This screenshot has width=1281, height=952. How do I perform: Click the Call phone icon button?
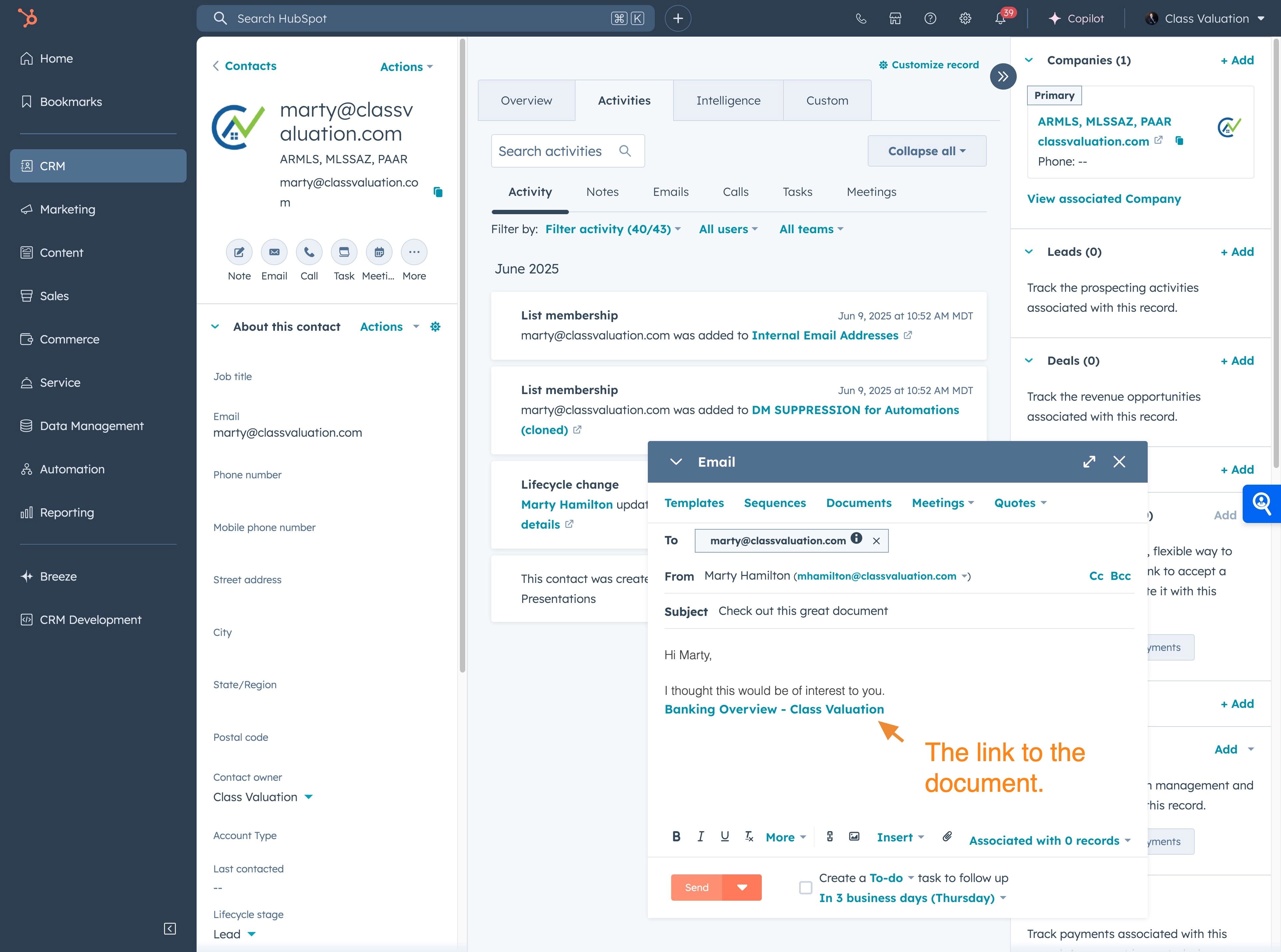[x=309, y=252]
